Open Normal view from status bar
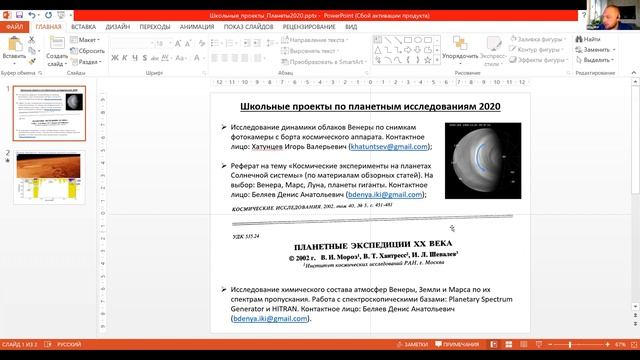Image resolution: width=640 pixels, height=360 pixels. point(493,344)
